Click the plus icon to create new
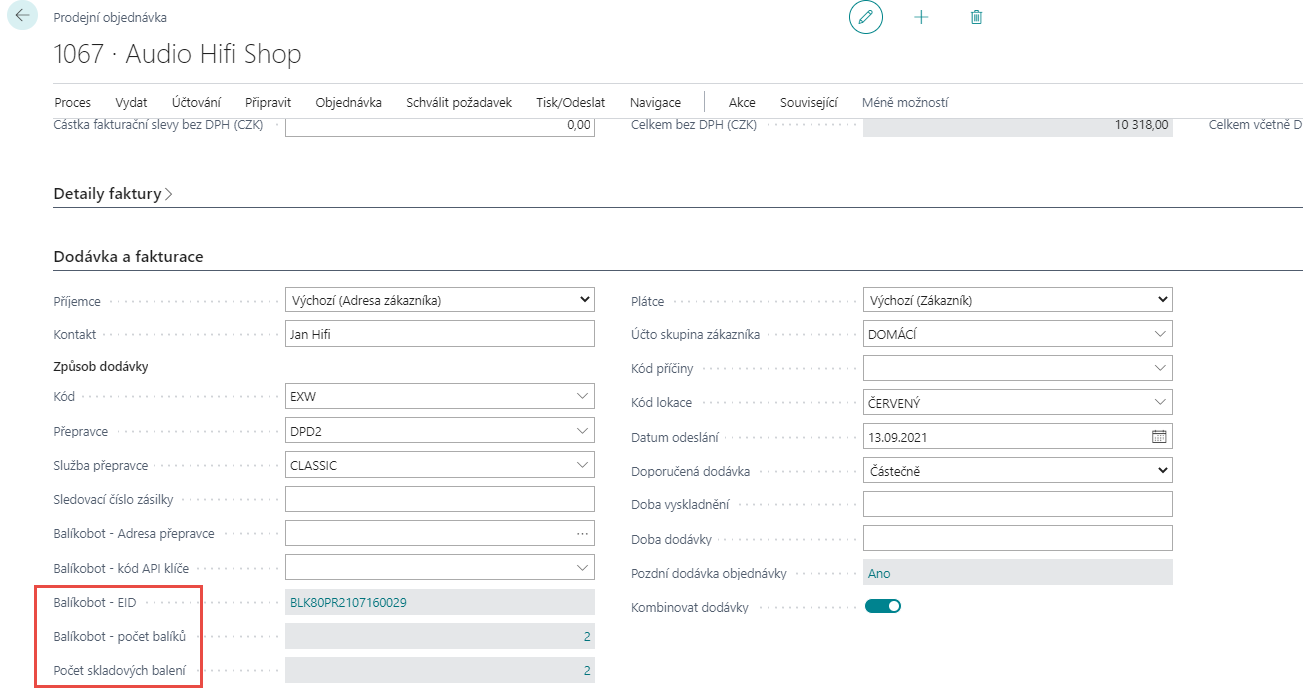This screenshot has height=694, width=1303. [921, 18]
